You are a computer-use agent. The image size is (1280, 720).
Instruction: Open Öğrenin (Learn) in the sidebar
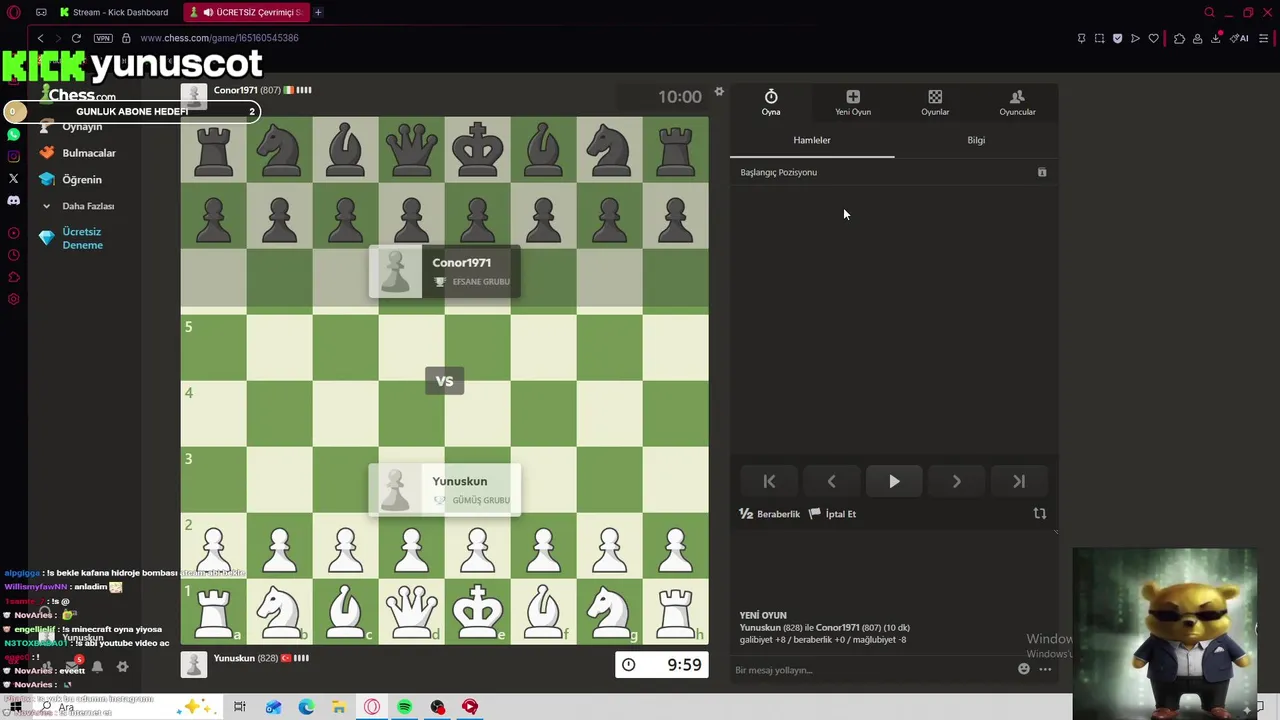pos(70,180)
